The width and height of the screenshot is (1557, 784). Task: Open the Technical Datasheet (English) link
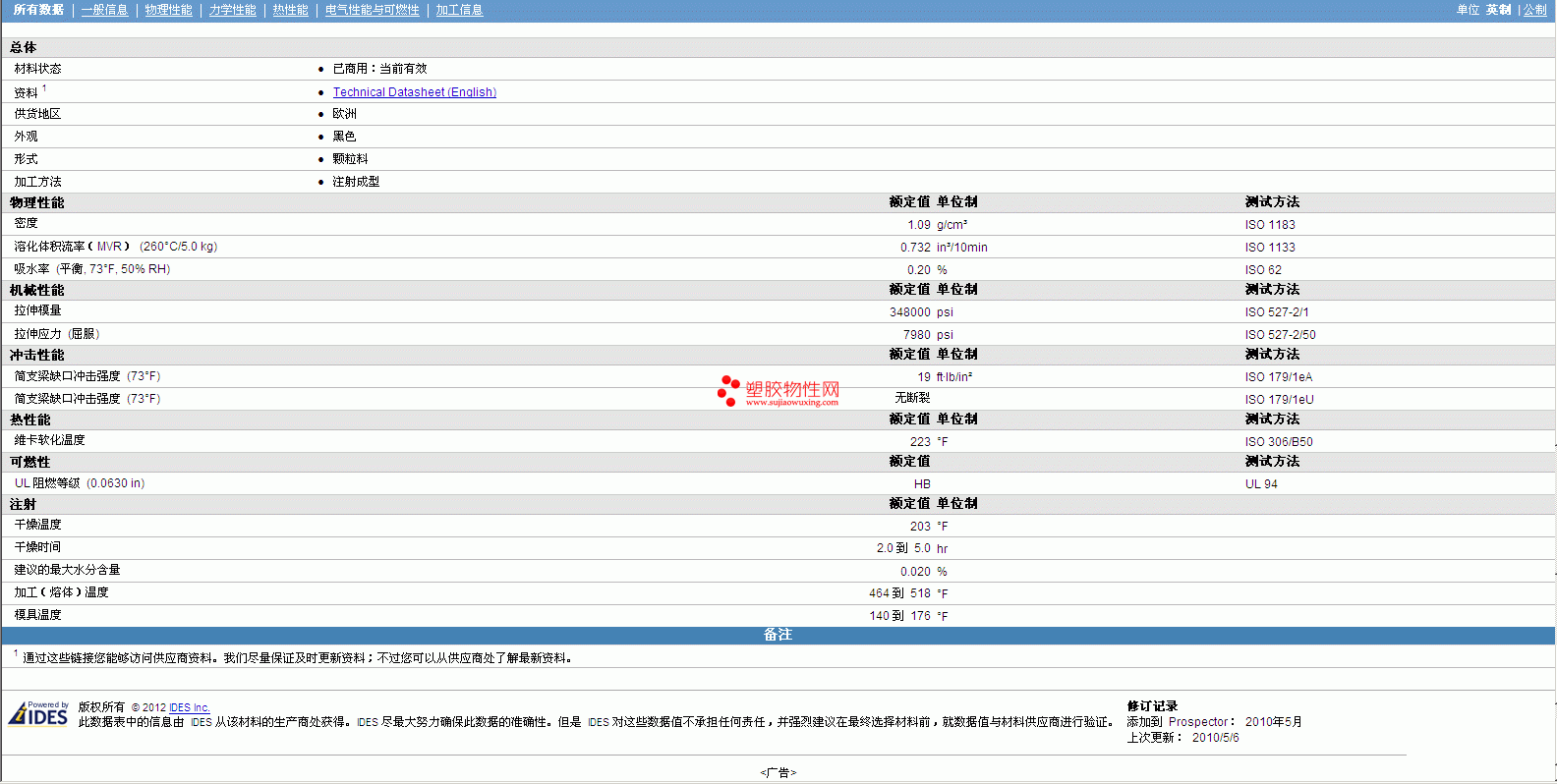click(x=414, y=92)
